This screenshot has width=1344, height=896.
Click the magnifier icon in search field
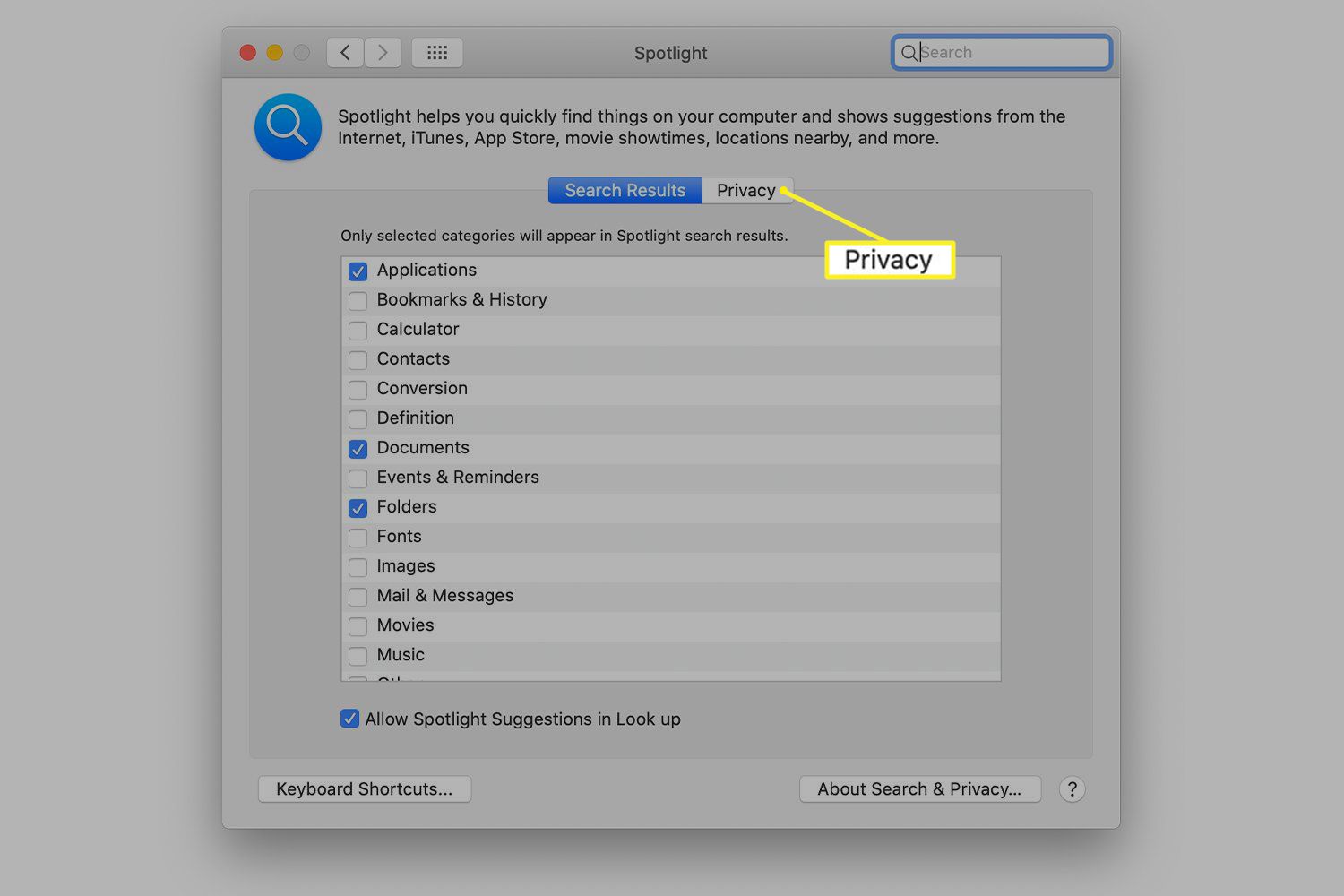(x=909, y=53)
